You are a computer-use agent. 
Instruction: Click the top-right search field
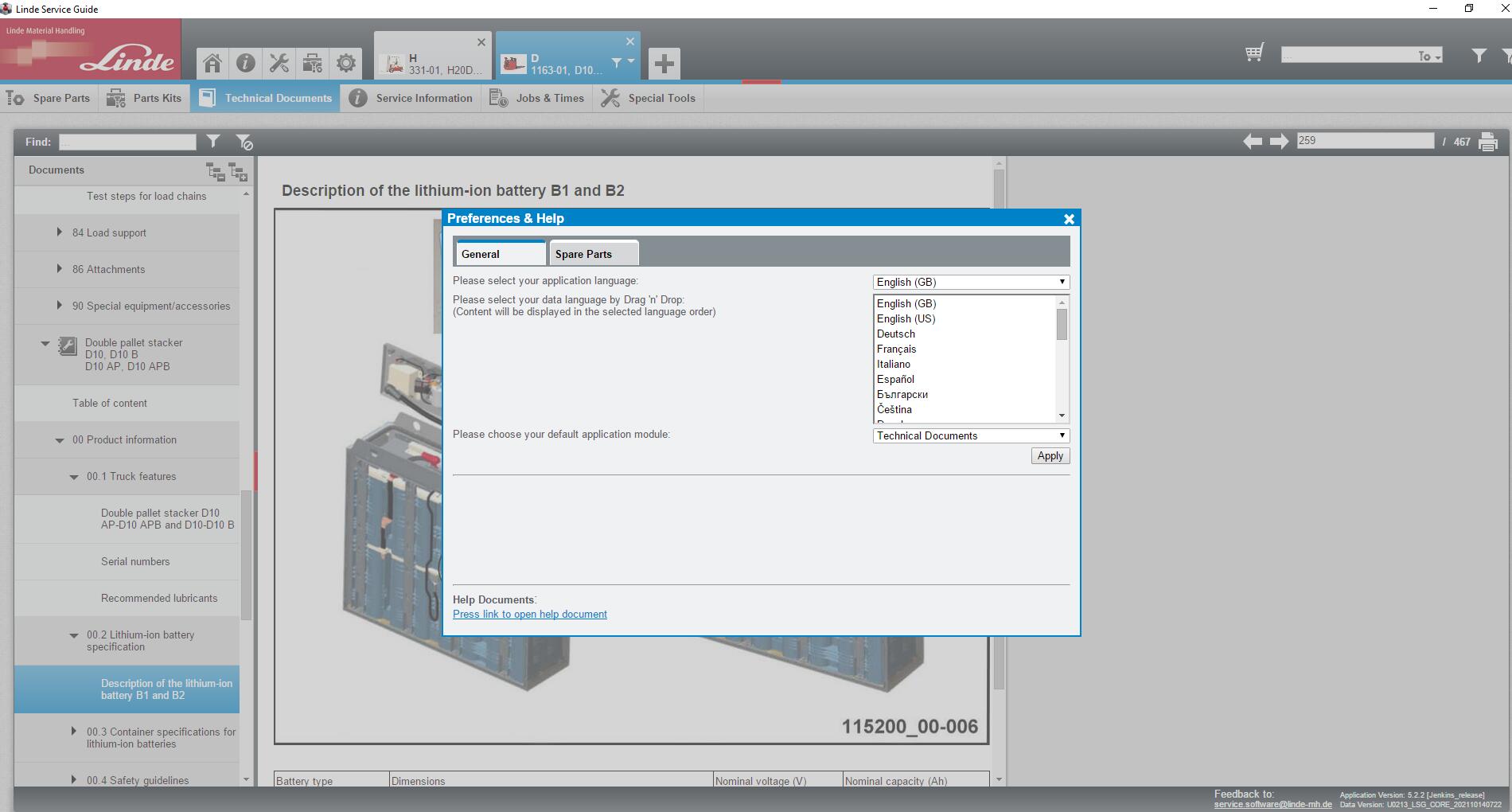pyautogui.click(x=1347, y=55)
